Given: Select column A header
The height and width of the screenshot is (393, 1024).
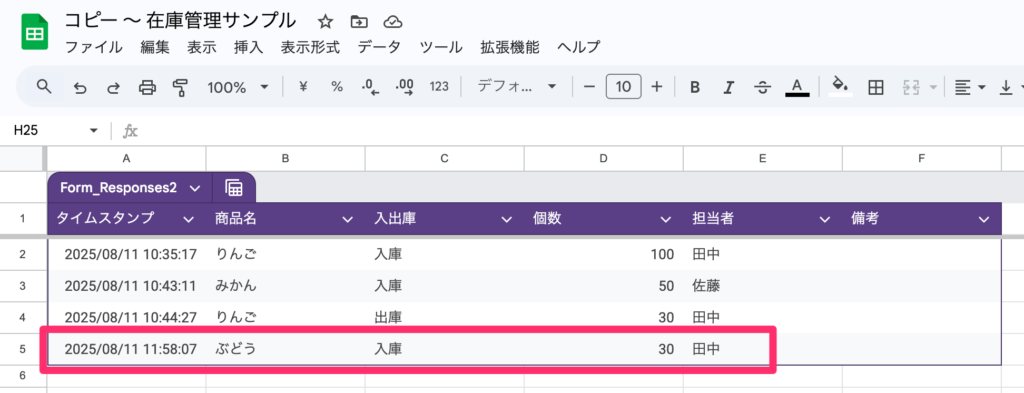Looking at the screenshot, I should click(126, 158).
